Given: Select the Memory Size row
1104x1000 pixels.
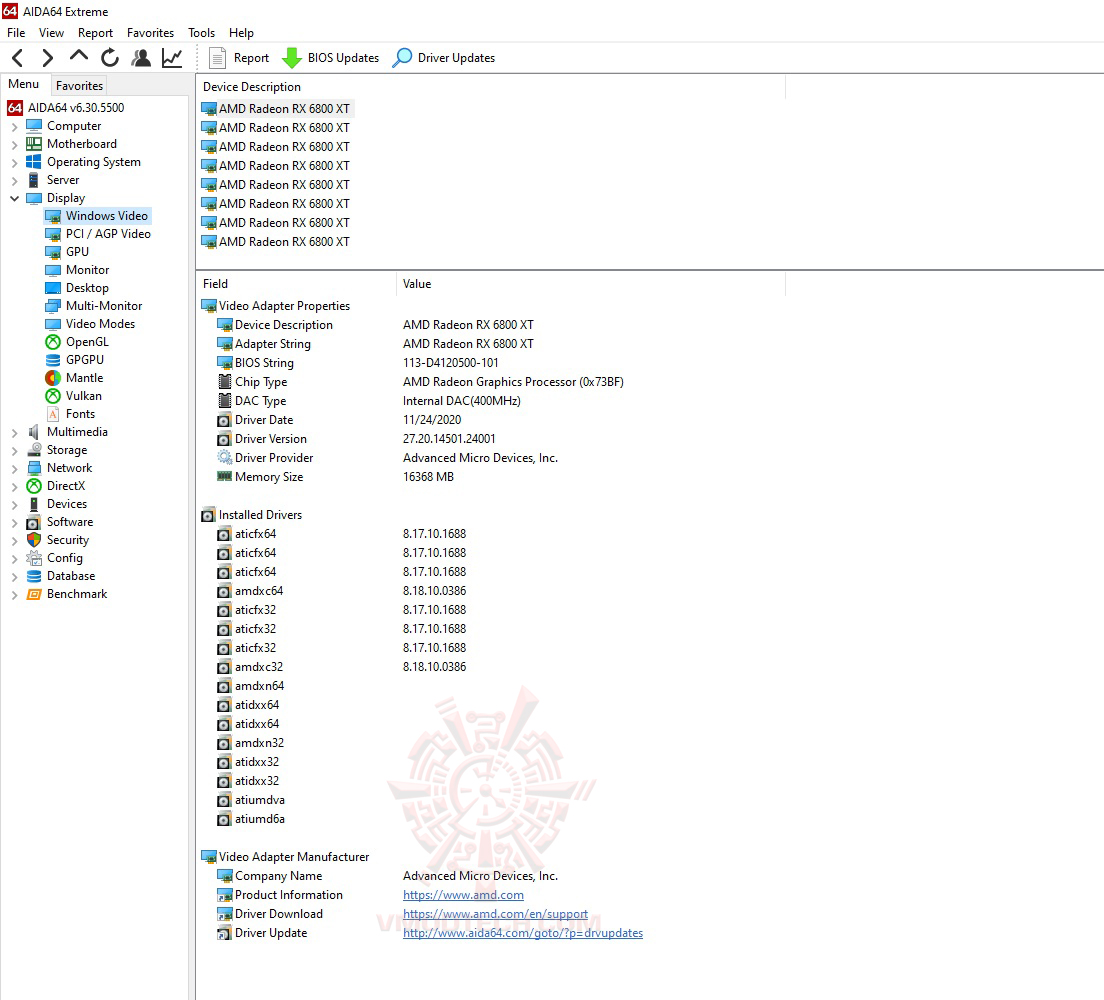Looking at the screenshot, I should pyautogui.click(x=493, y=477).
